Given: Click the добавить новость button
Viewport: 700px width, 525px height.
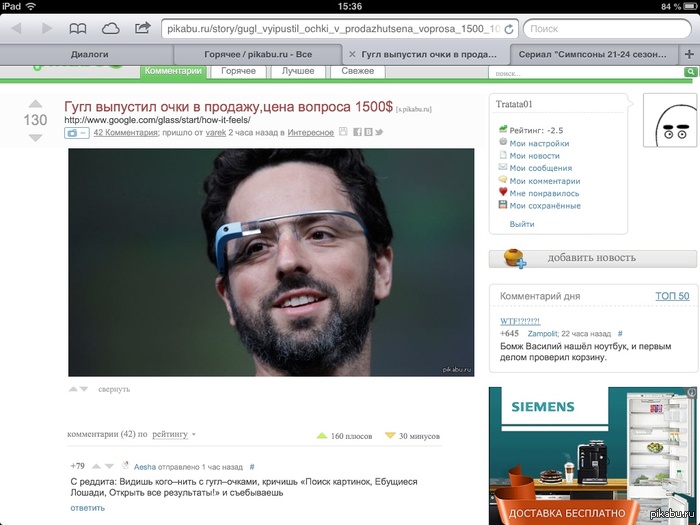Looking at the screenshot, I should pos(592,258).
